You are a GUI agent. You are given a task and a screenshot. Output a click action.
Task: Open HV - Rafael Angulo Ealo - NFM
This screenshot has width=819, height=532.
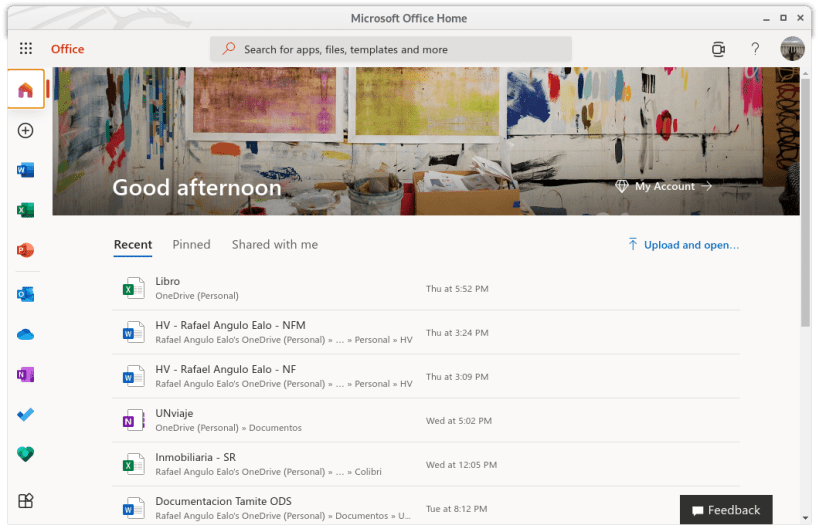[230, 325]
